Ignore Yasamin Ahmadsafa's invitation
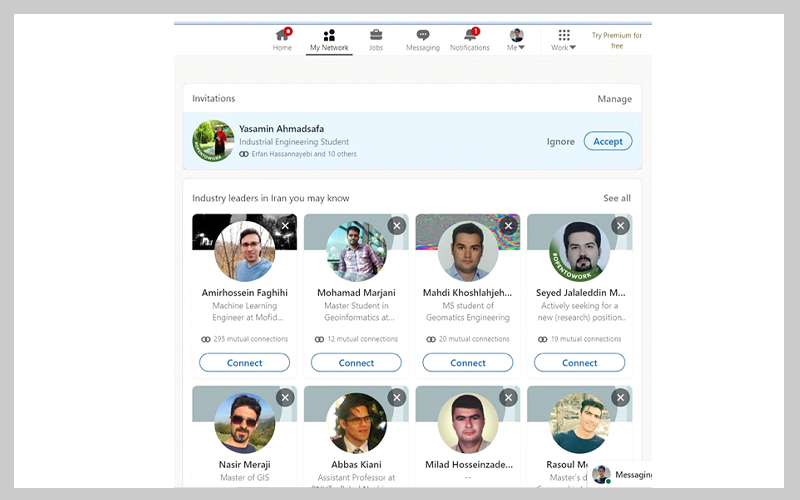 pyautogui.click(x=560, y=142)
